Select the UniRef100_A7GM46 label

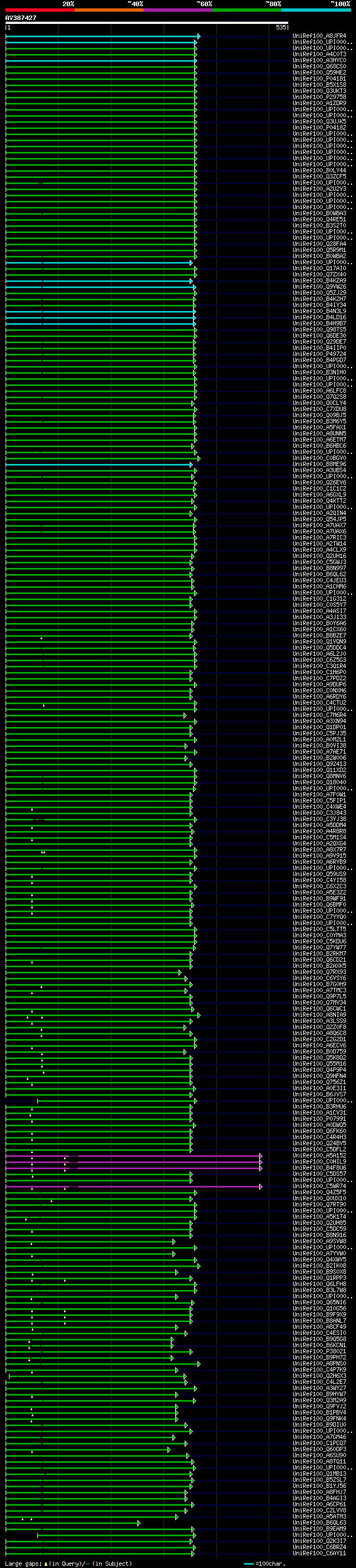point(319,1437)
